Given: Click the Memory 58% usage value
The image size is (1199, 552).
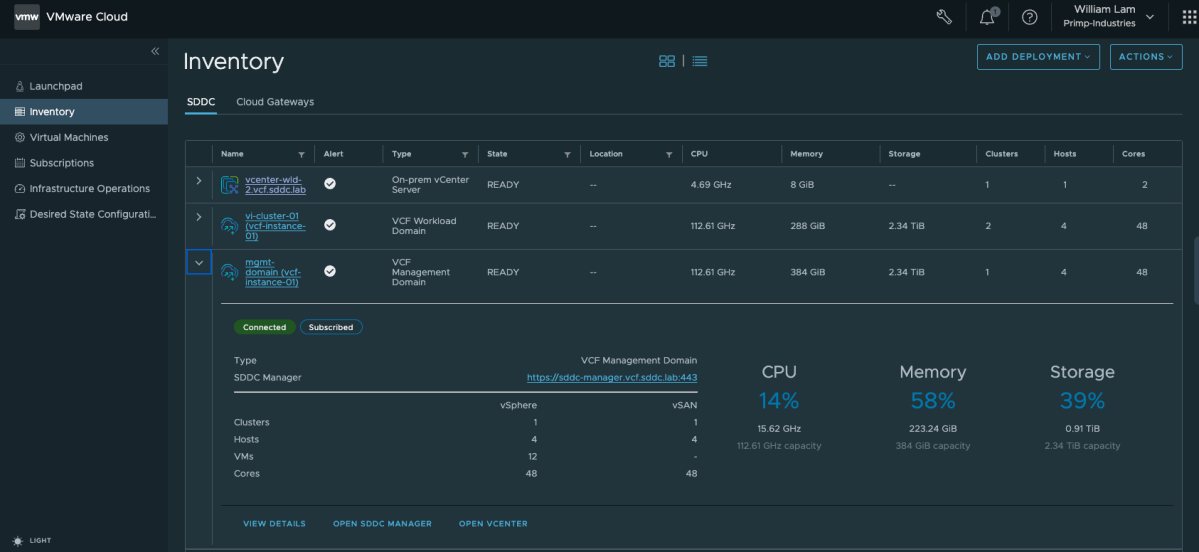Looking at the screenshot, I should (933, 401).
